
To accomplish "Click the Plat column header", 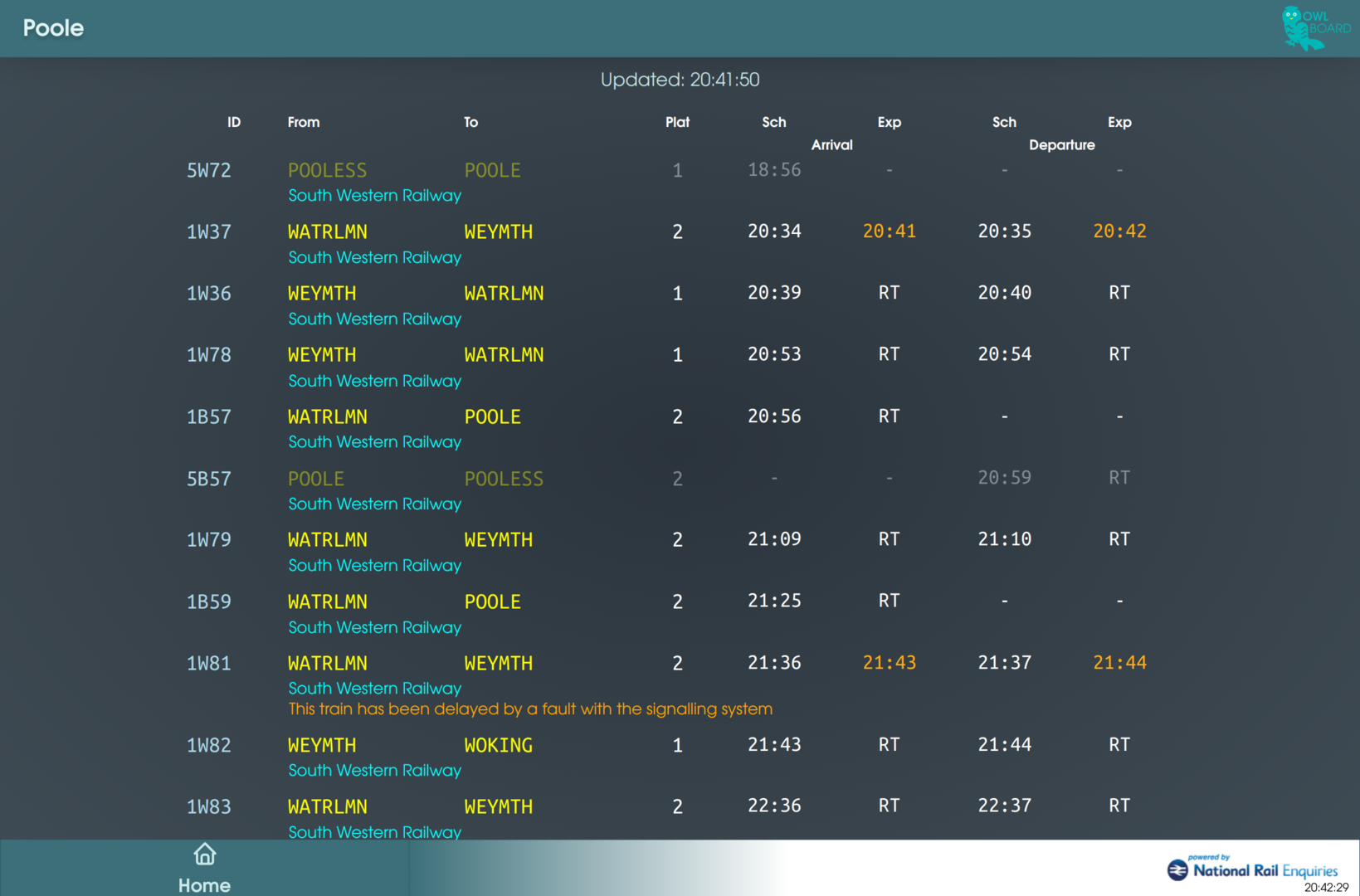I will [x=677, y=122].
